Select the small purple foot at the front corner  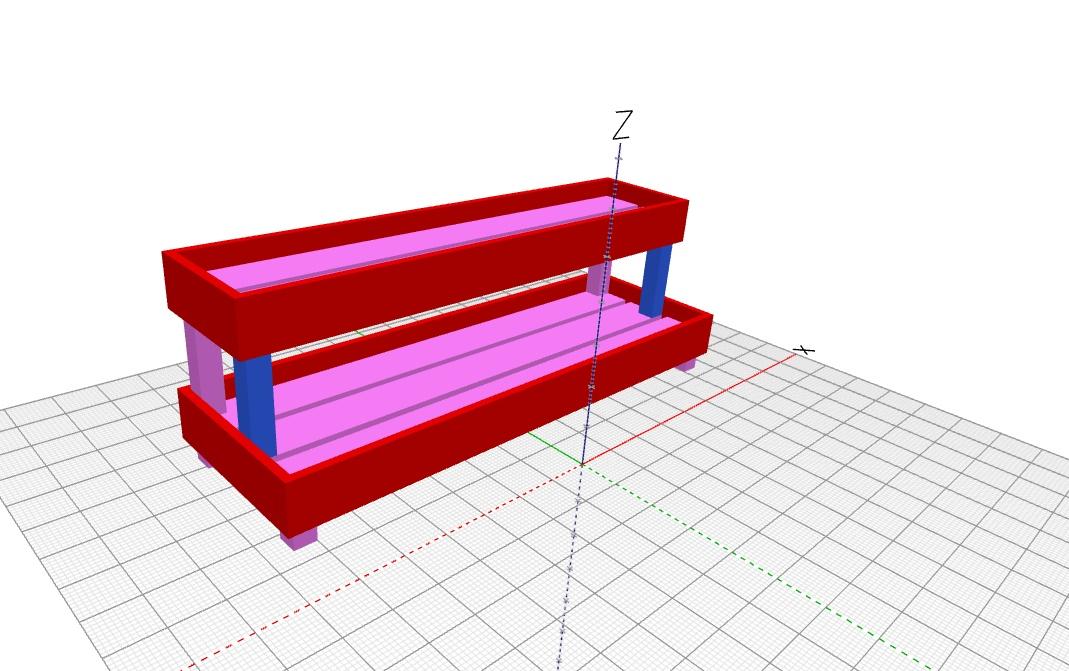[297, 542]
